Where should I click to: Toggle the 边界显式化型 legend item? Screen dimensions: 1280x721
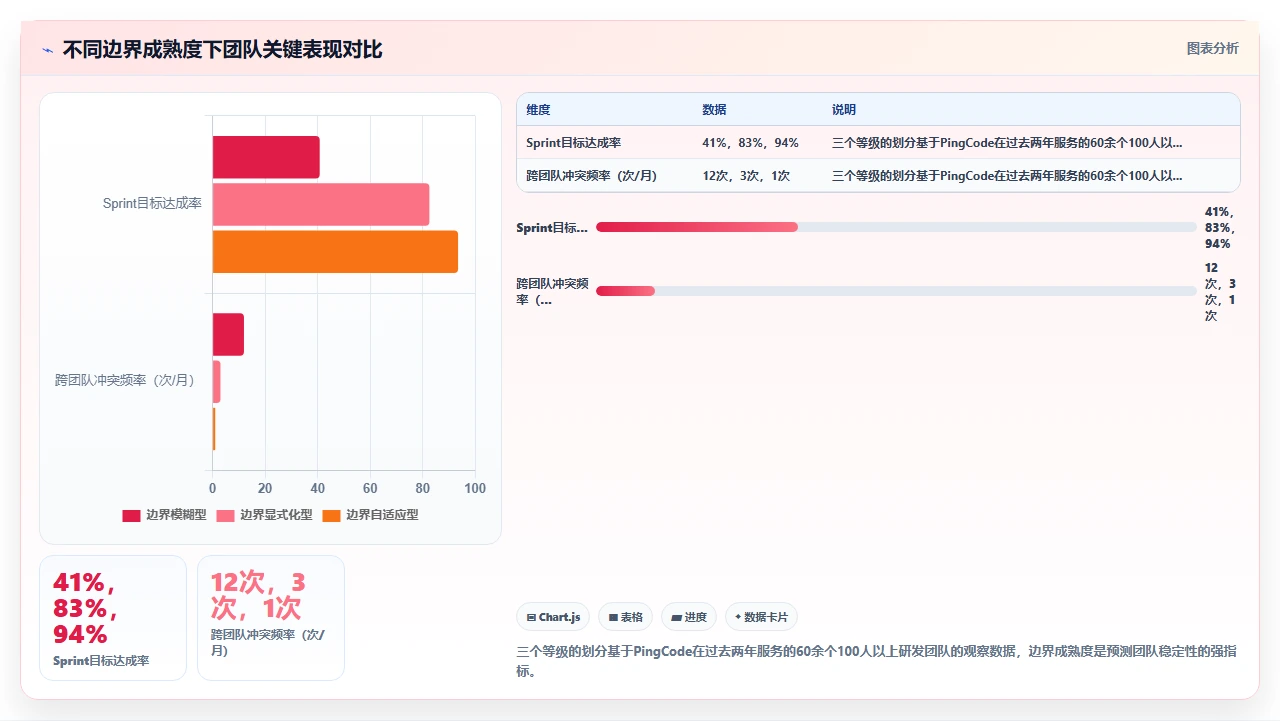264,515
